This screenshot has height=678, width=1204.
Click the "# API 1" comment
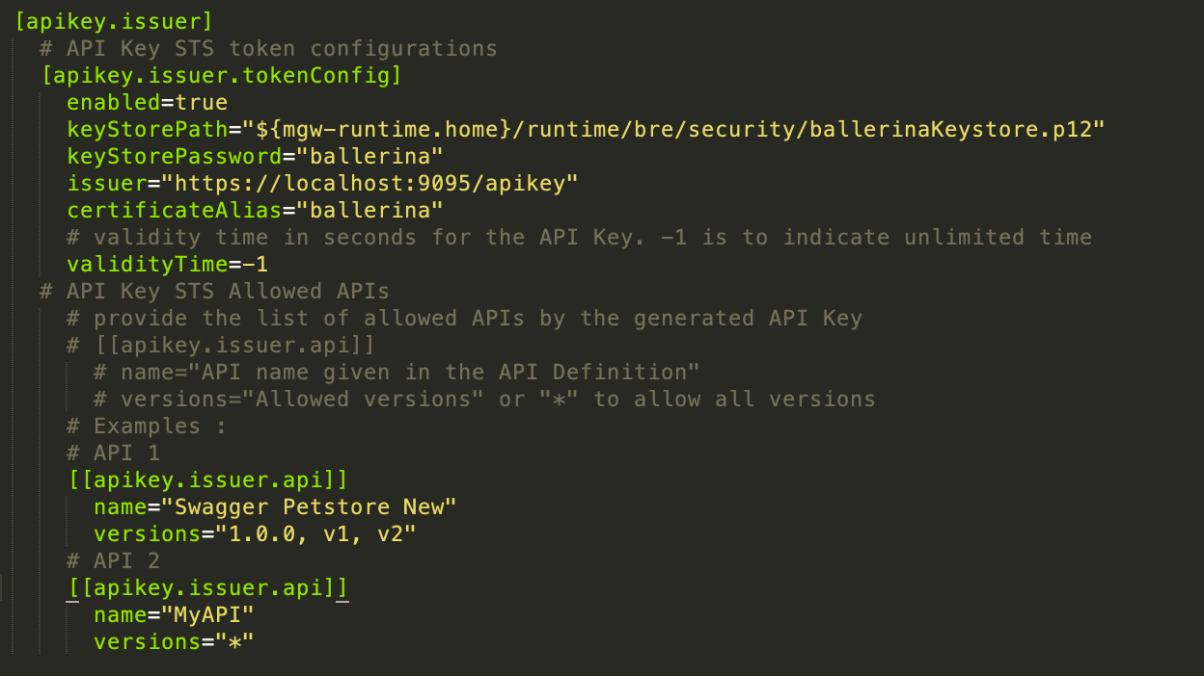pyautogui.click(x=113, y=453)
